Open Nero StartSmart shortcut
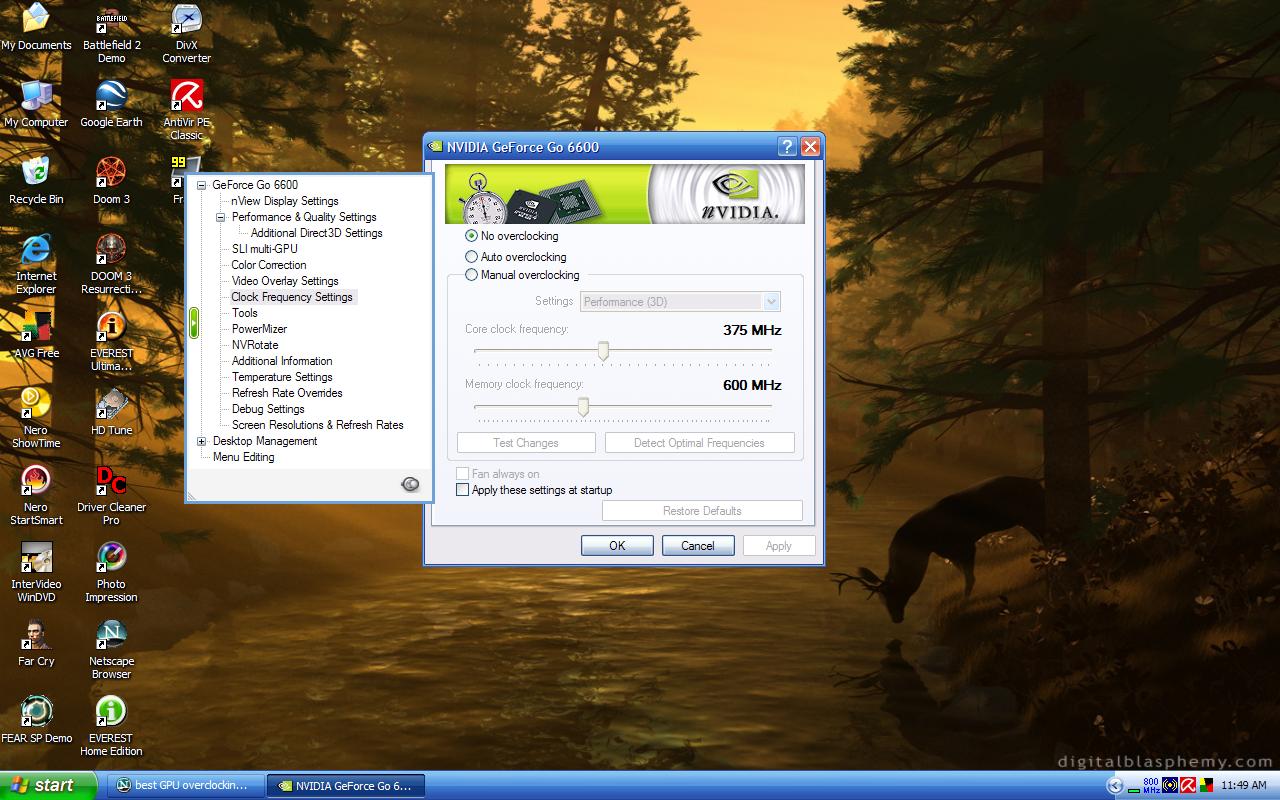Viewport: 1280px width, 800px height. (36, 495)
